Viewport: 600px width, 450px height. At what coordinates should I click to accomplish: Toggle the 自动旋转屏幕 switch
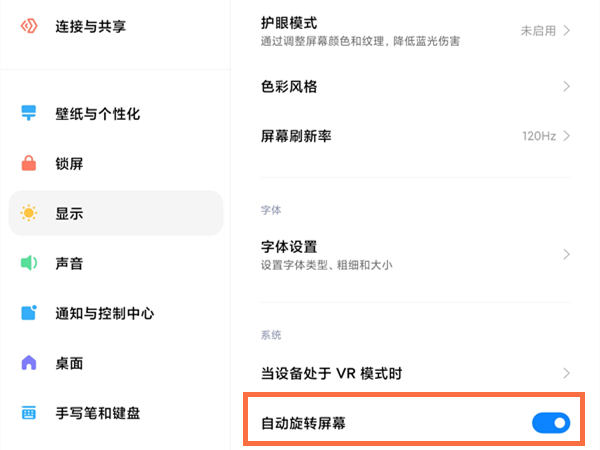(550, 423)
